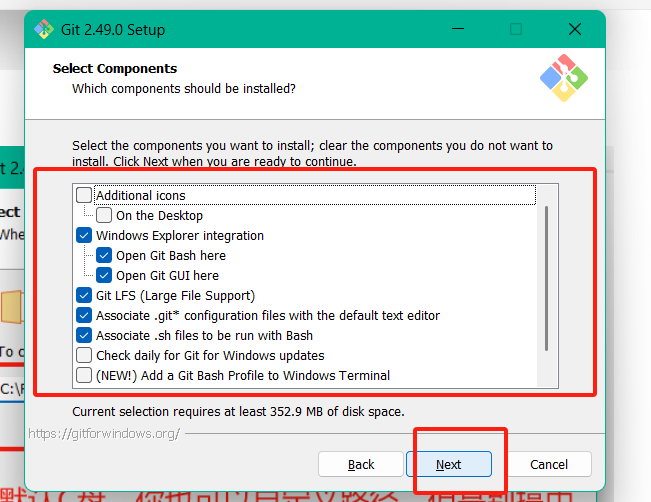Go to the Next setup page
Image resolution: width=651 pixels, height=502 pixels.
tap(449, 464)
